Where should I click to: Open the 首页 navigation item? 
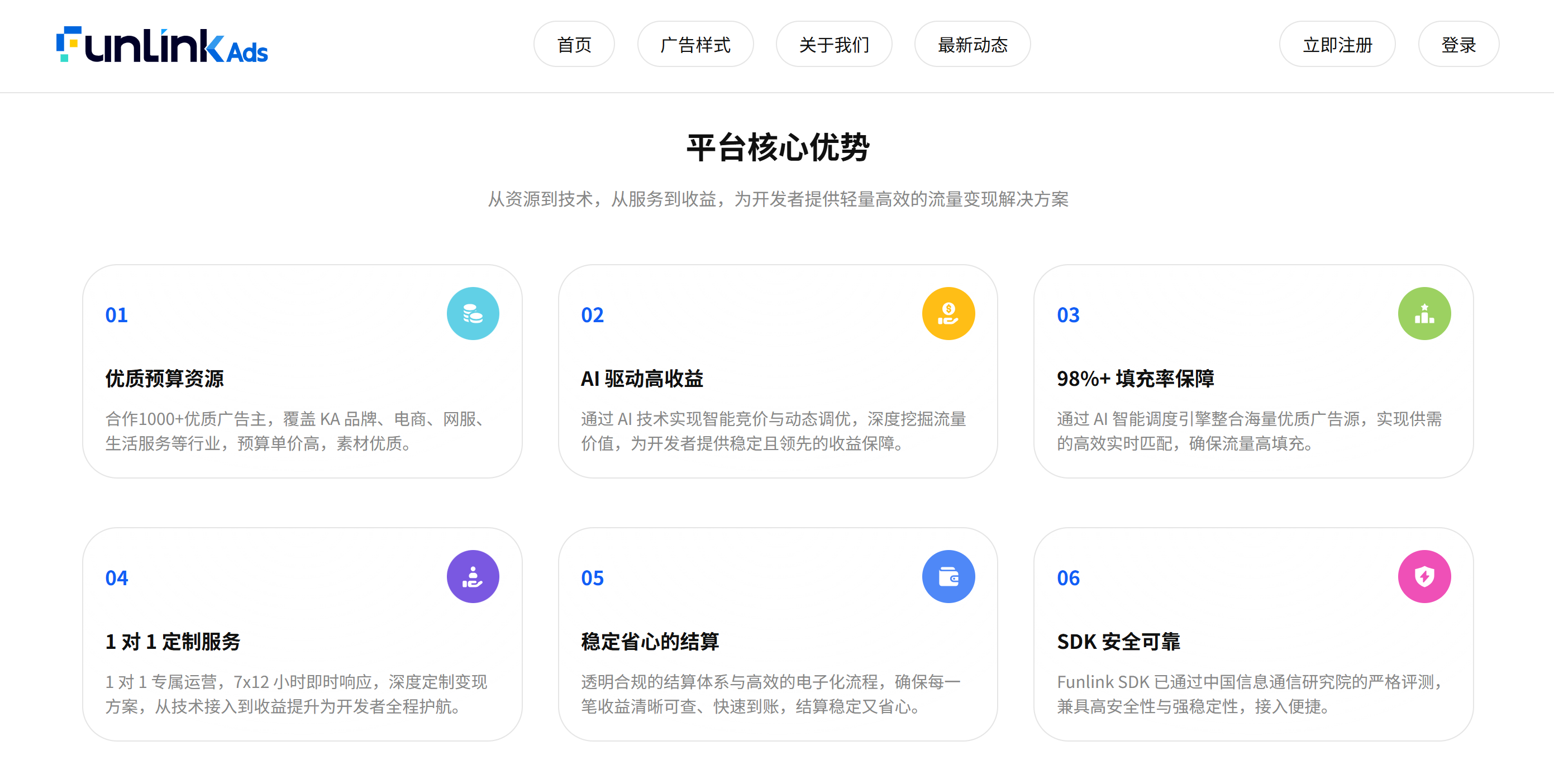click(574, 45)
